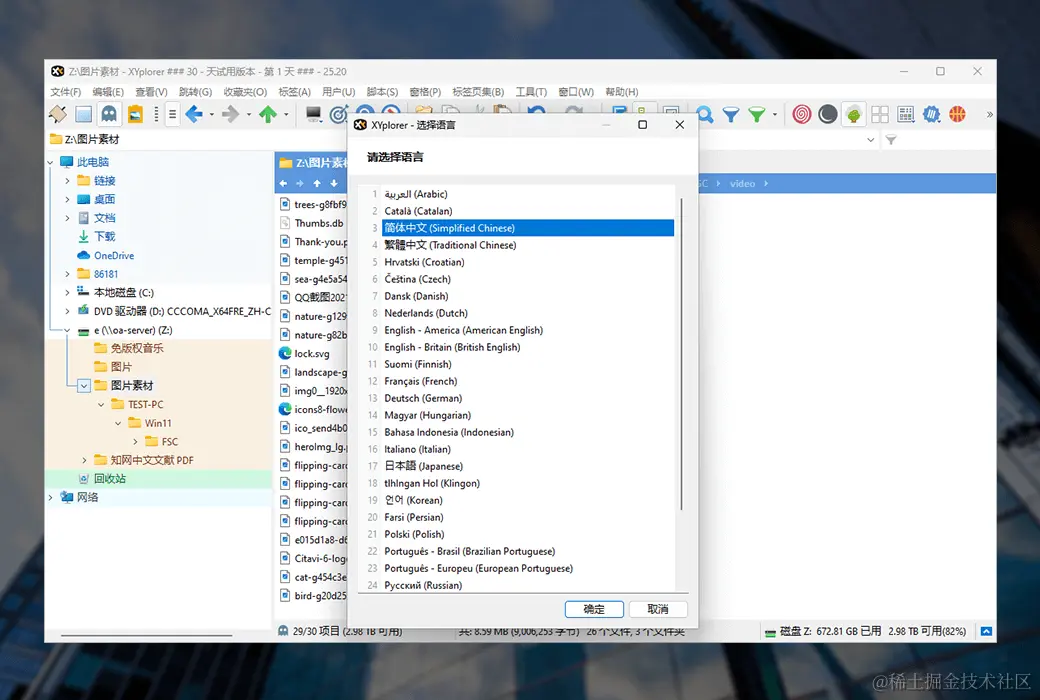Go up with the green up arrow
Screen dimensions: 1040x700
[268, 115]
